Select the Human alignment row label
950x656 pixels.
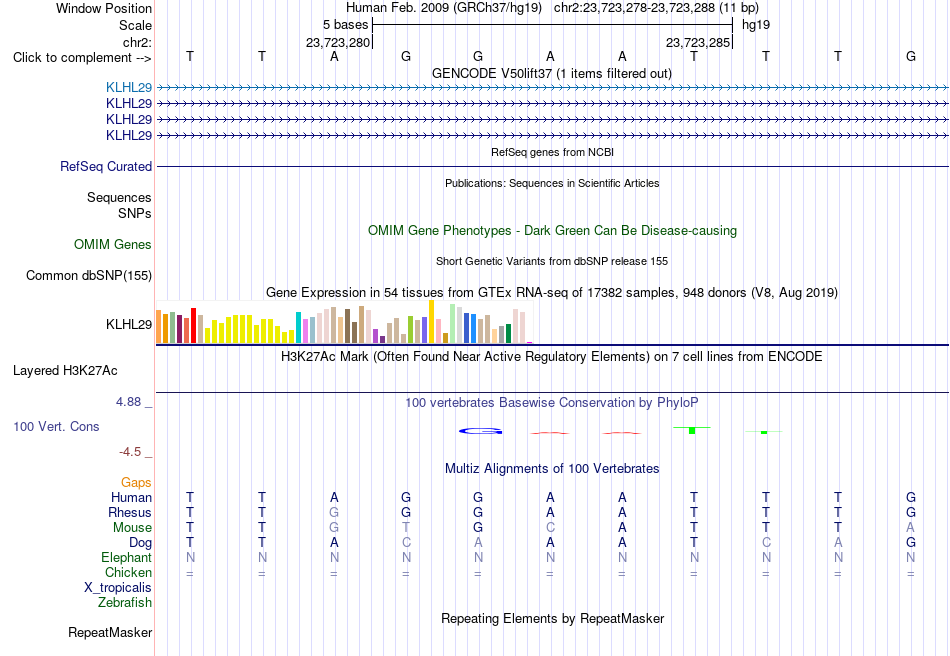[x=131, y=498]
